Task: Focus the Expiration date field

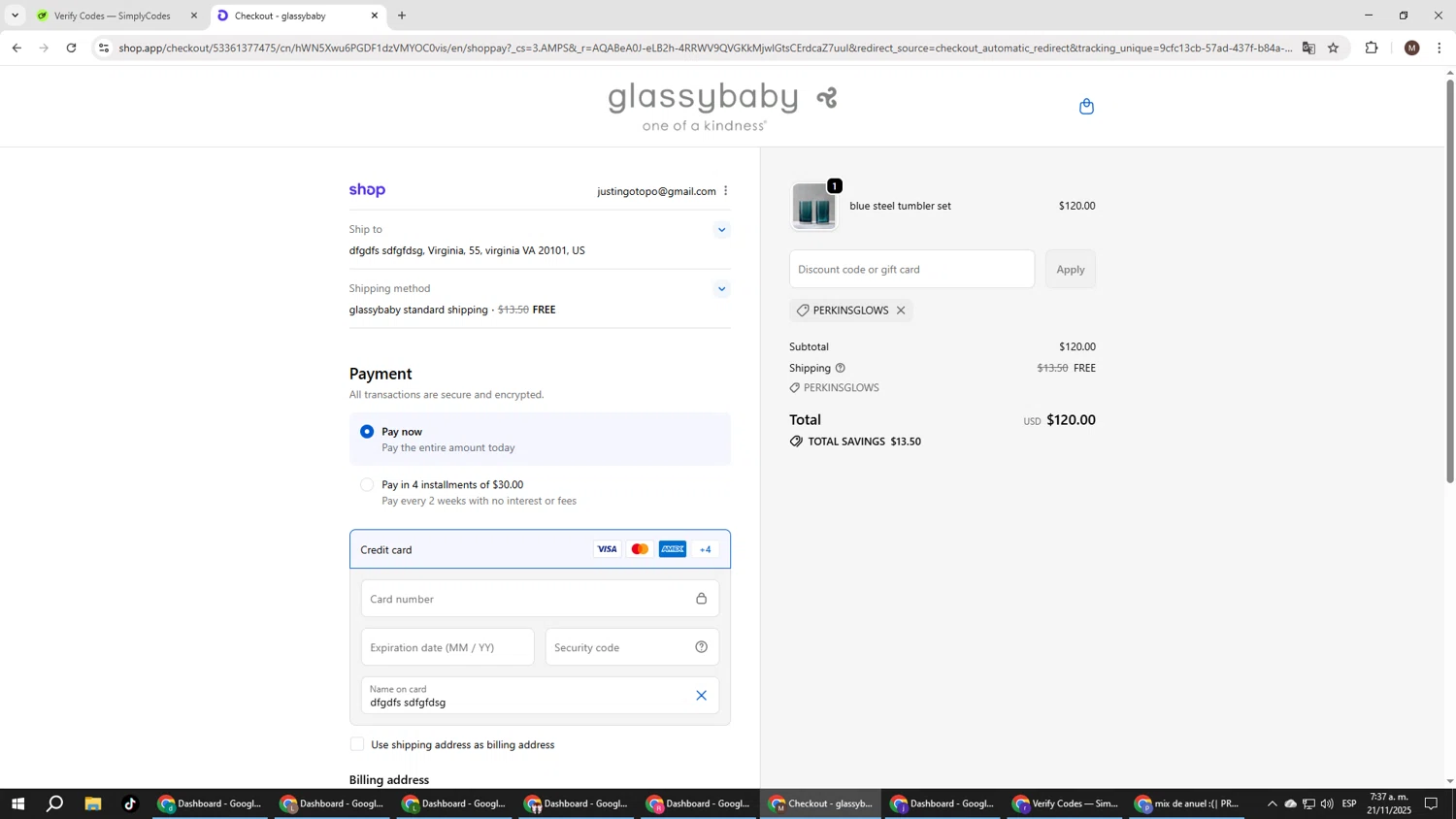Action: pyautogui.click(x=447, y=647)
